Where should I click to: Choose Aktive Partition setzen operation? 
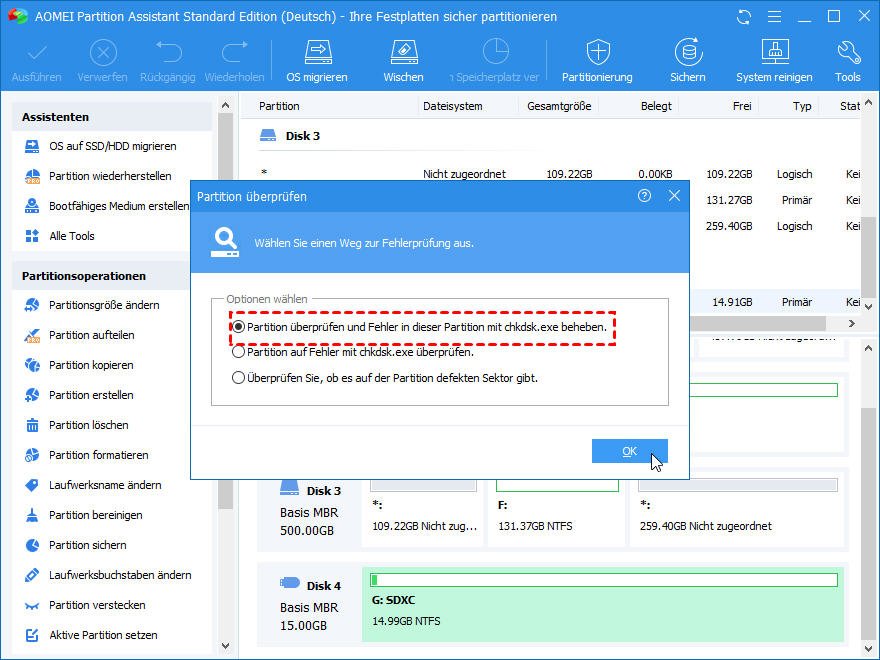pos(91,635)
